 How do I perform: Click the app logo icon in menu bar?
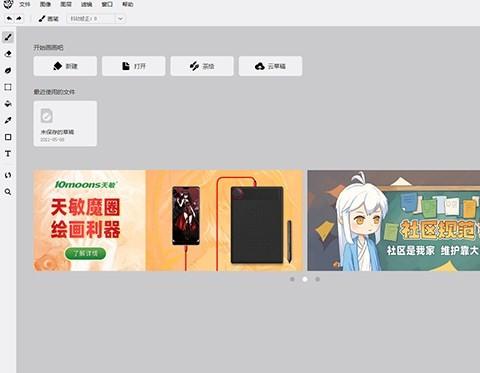point(8,4)
